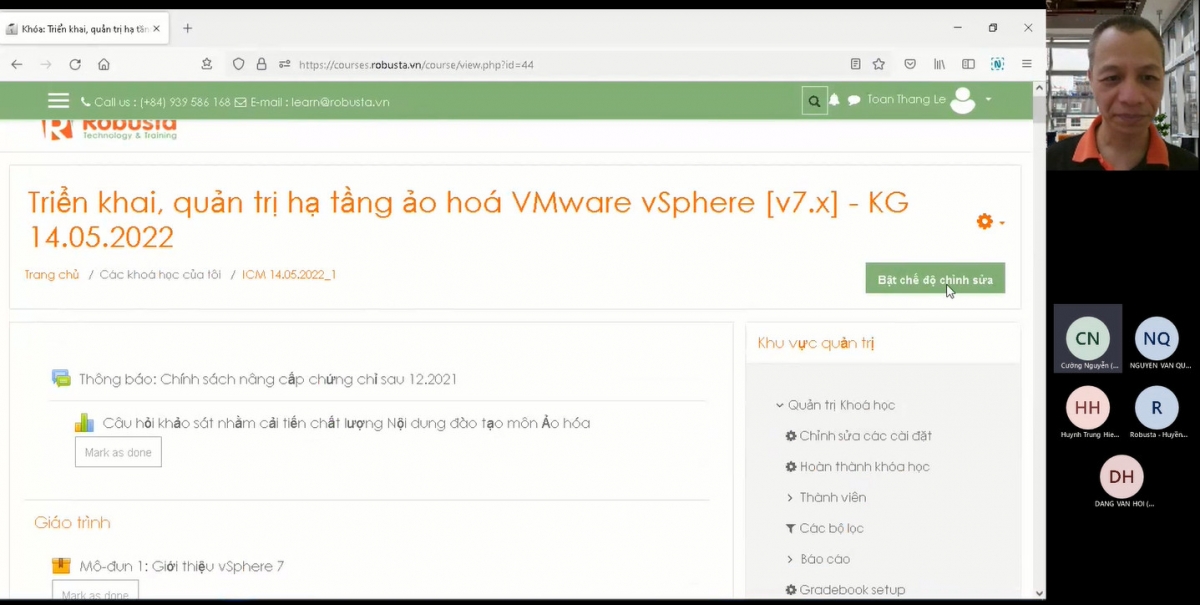
Task: Open the course settings gear menu
Action: (989, 222)
